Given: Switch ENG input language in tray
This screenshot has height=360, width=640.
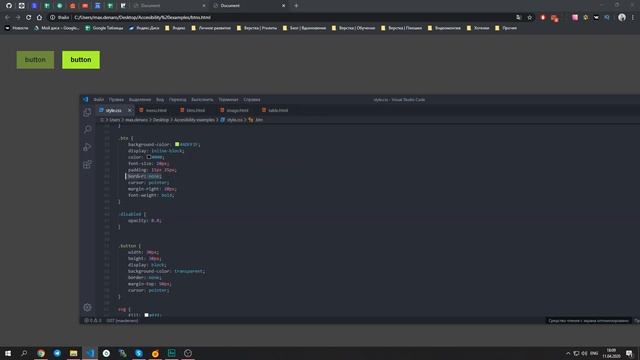Looking at the screenshot, I should 594,353.
